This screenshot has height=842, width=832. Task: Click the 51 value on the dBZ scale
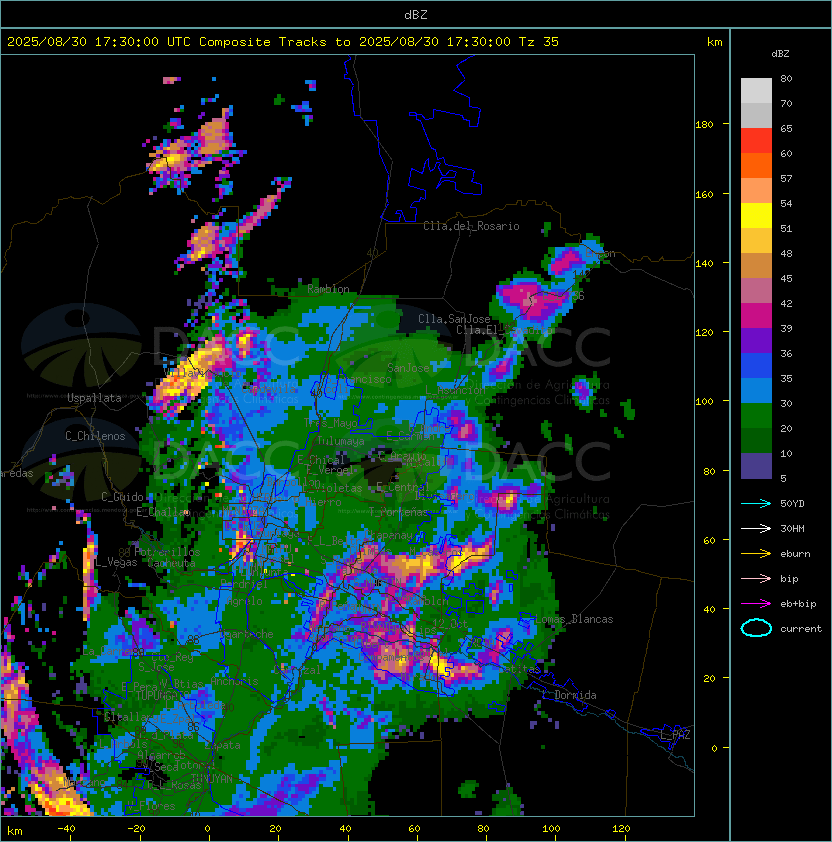point(786,228)
